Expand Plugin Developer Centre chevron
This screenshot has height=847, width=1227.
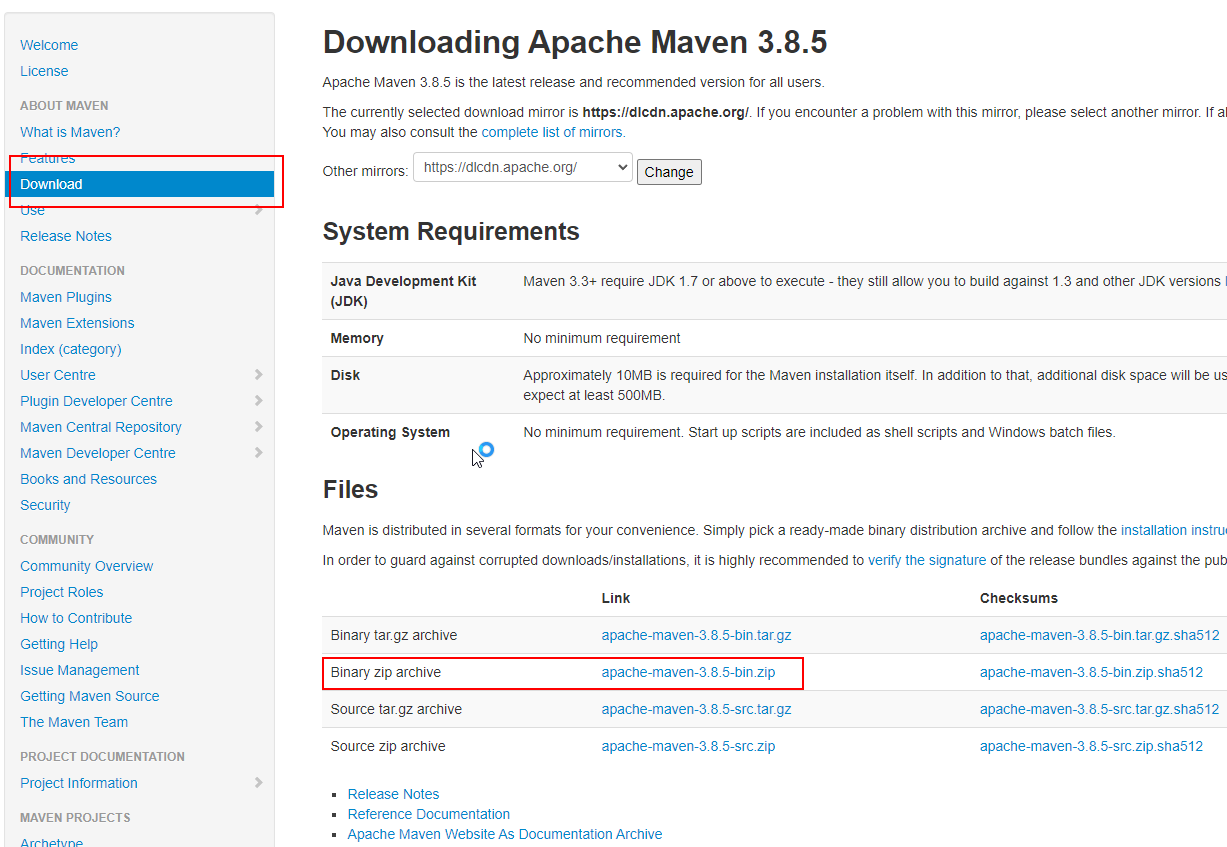click(x=258, y=401)
